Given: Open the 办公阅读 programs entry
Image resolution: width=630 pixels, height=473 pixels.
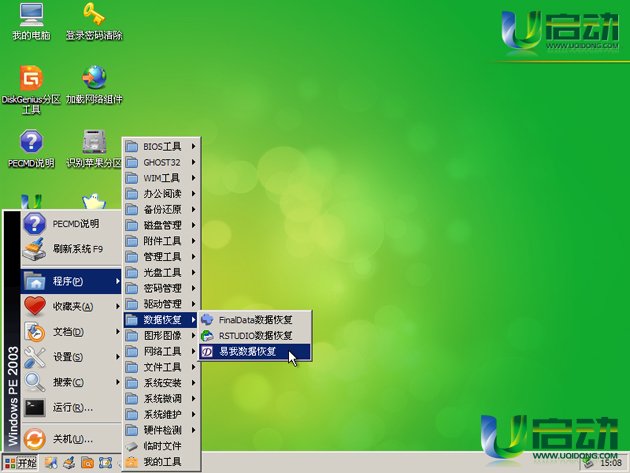Looking at the screenshot, I should [x=161, y=194].
